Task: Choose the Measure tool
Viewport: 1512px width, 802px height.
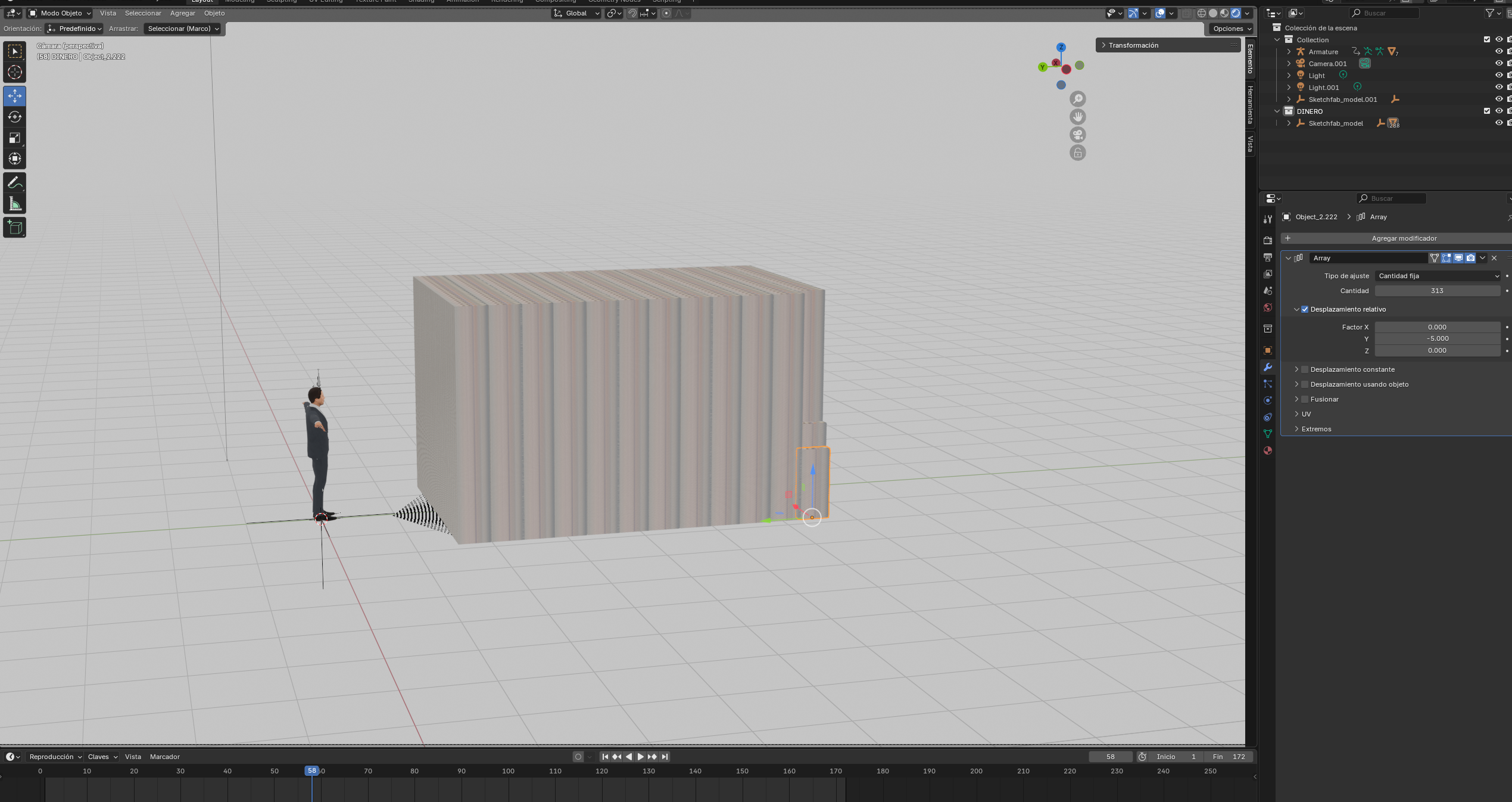Action: coord(15,204)
